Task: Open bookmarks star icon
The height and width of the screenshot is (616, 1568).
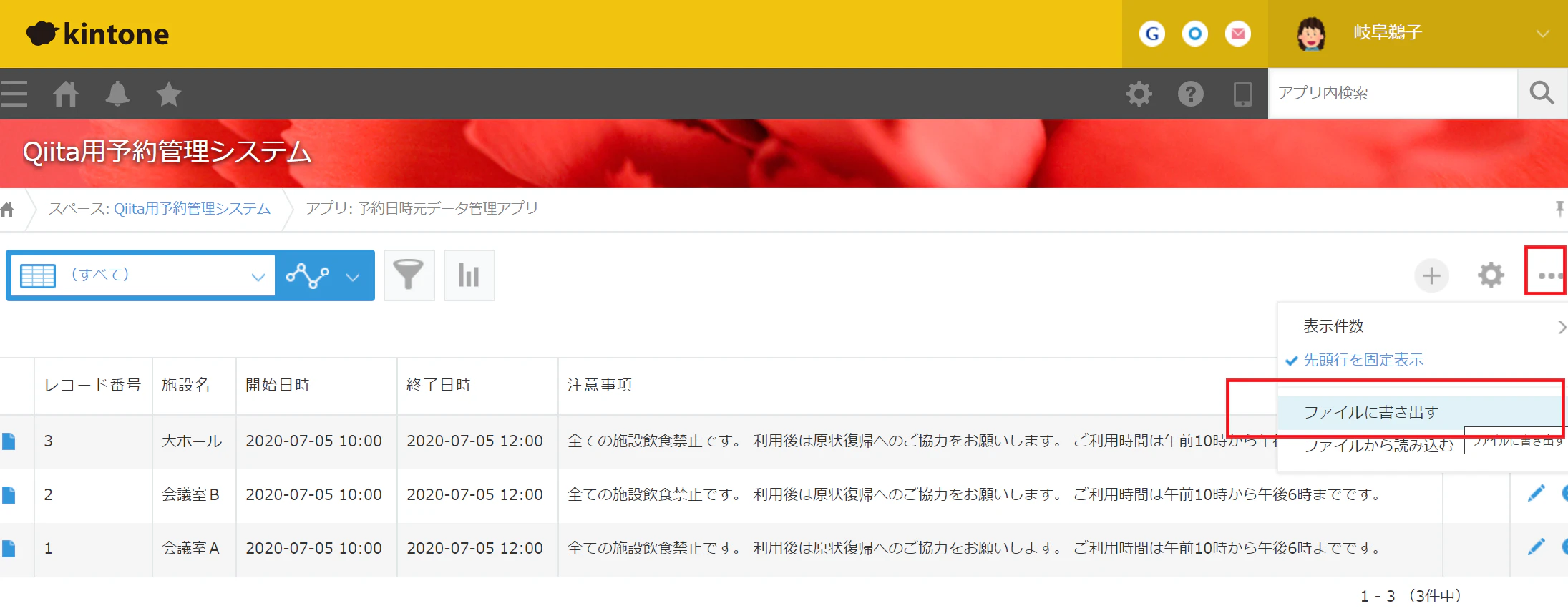Action: point(169,94)
